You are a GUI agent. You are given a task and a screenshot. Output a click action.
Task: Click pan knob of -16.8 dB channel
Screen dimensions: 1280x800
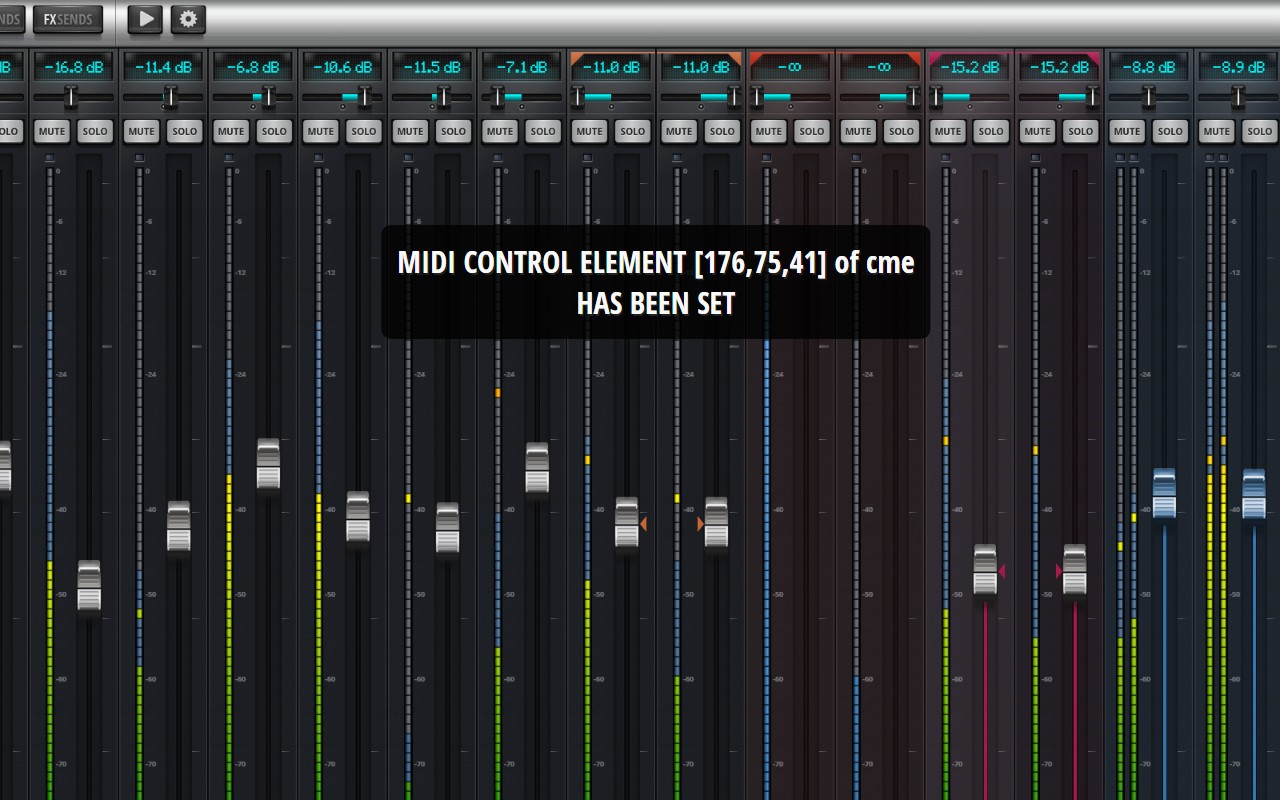(72, 97)
